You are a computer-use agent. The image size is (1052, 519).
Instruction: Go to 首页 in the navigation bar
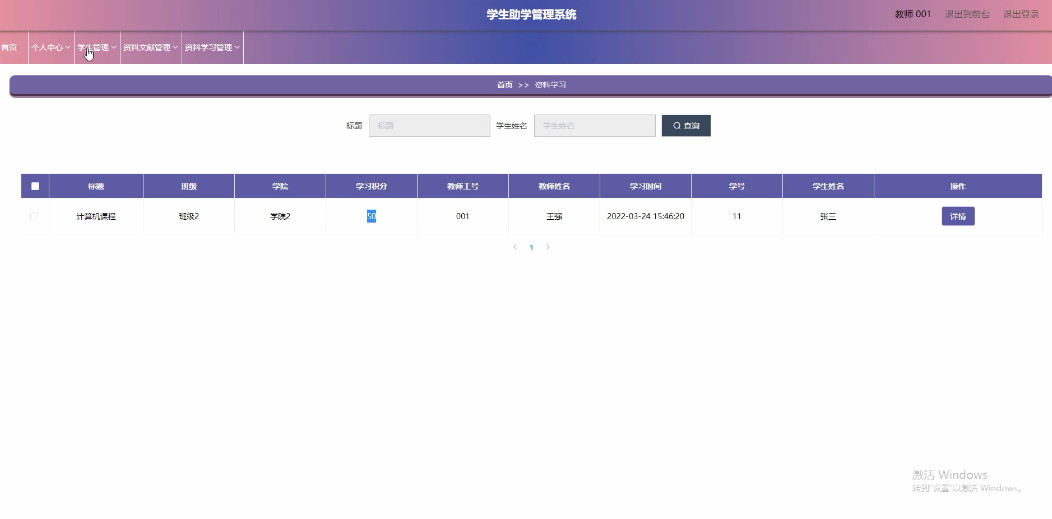(x=9, y=48)
